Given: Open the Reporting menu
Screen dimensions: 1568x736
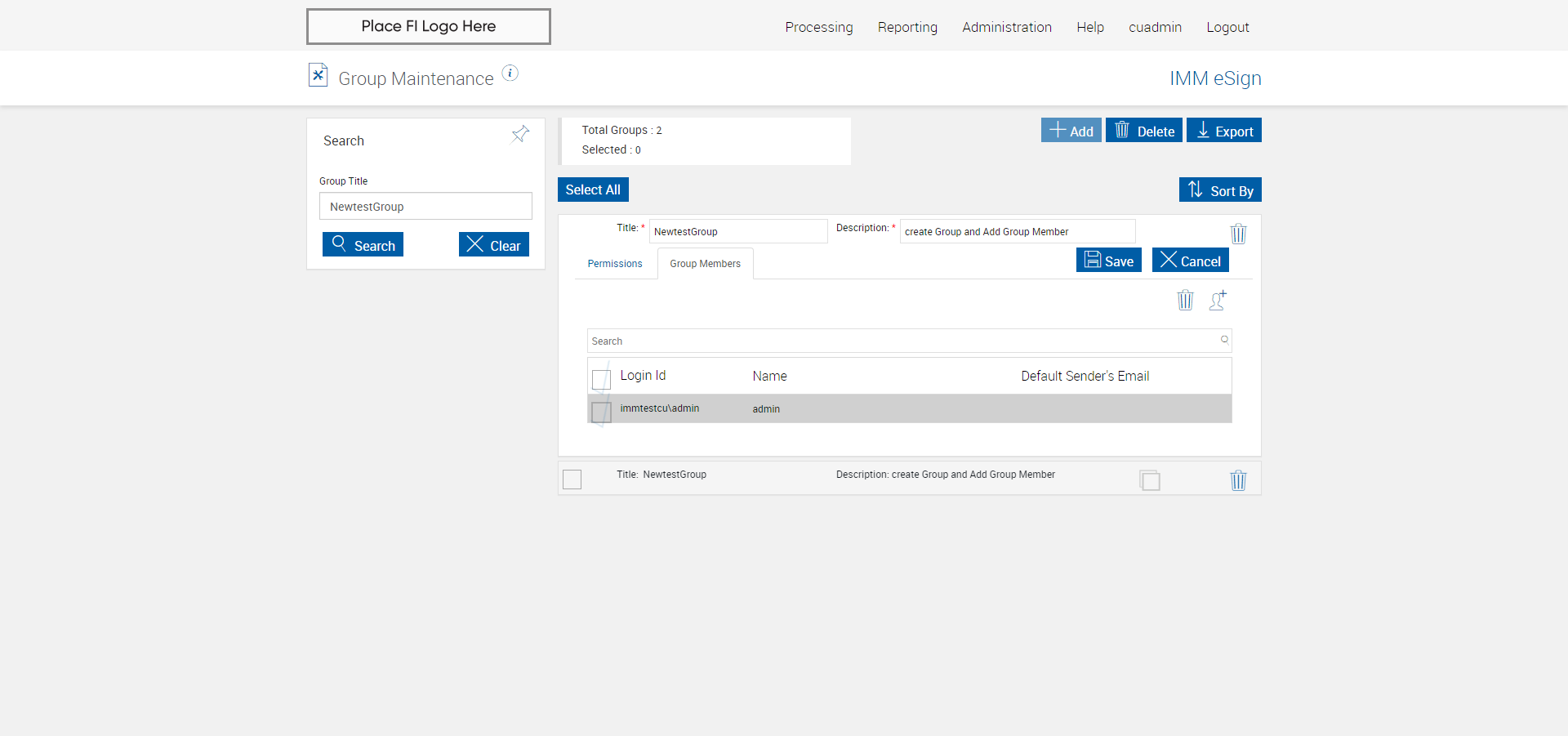Looking at the screenshot, I should tap(907, 27).
